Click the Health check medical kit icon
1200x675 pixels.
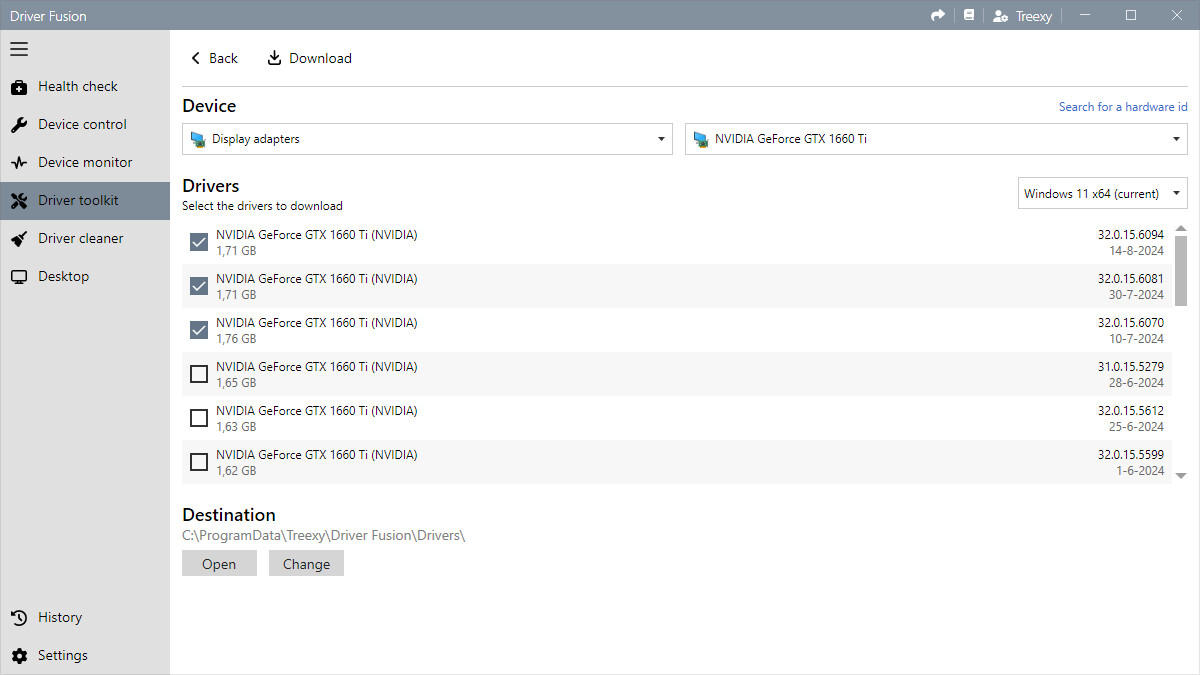point(19,87)
